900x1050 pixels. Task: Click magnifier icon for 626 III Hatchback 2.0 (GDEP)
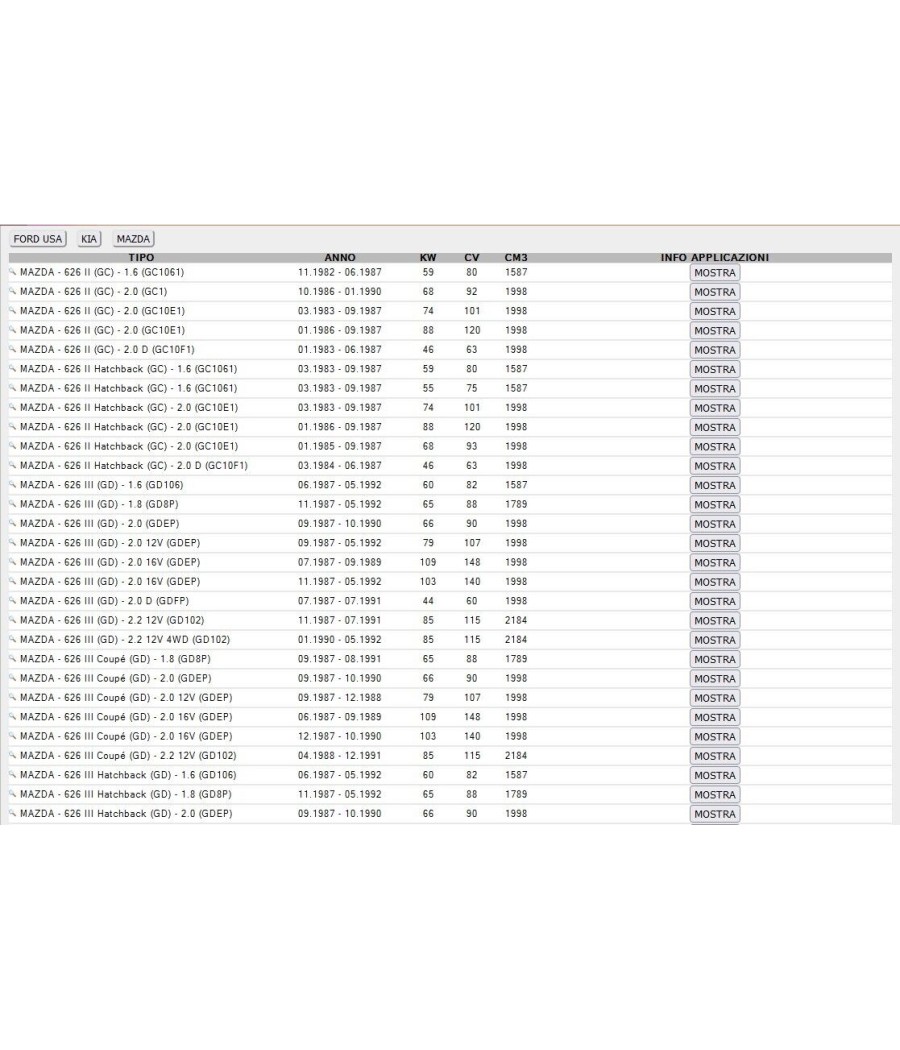(13, 814)
